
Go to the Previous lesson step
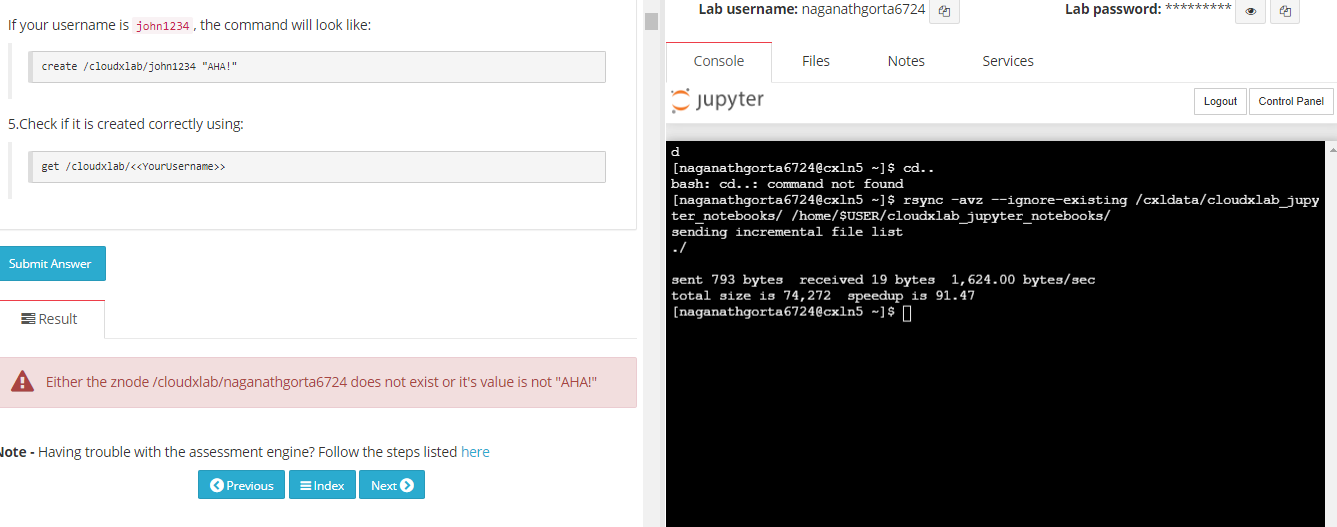coord(241,485)
